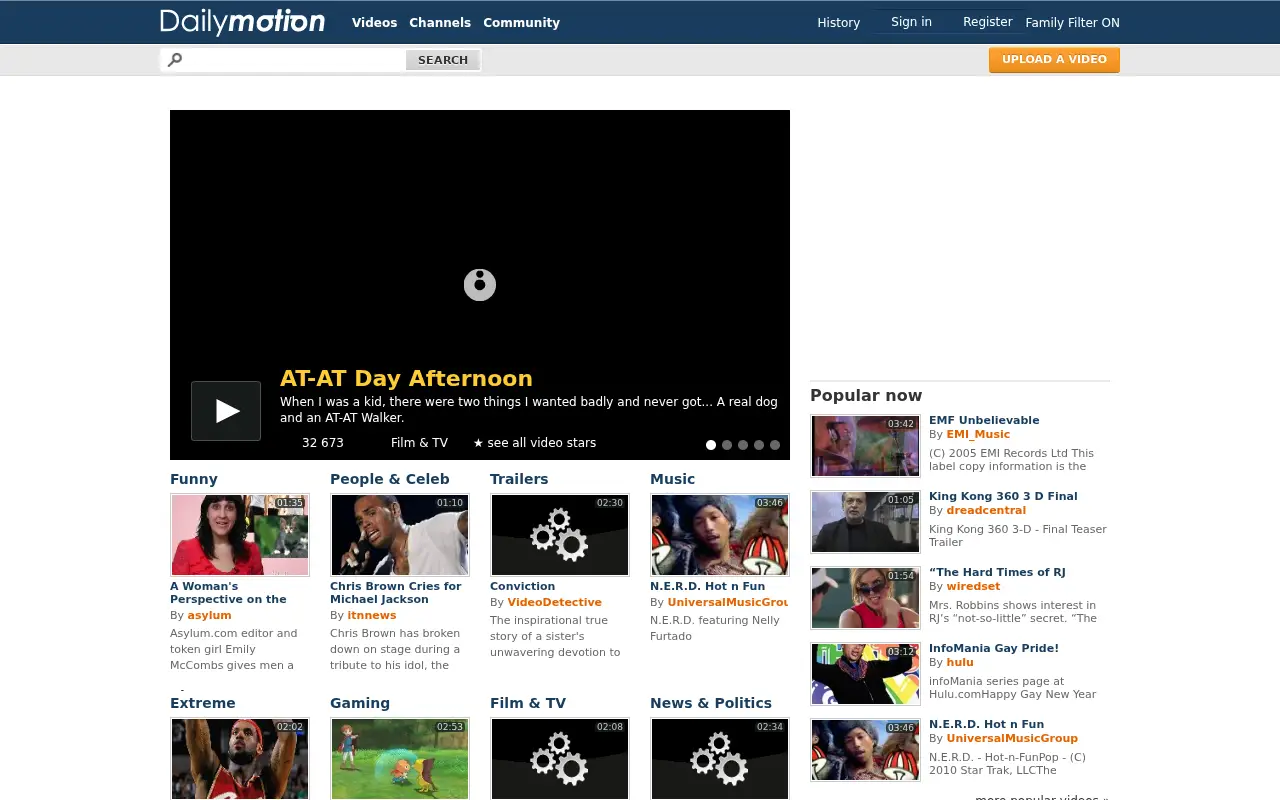The image size is (1280, 800).
Task: Visit uploader wiredset profile
Action: click(973, 587)
